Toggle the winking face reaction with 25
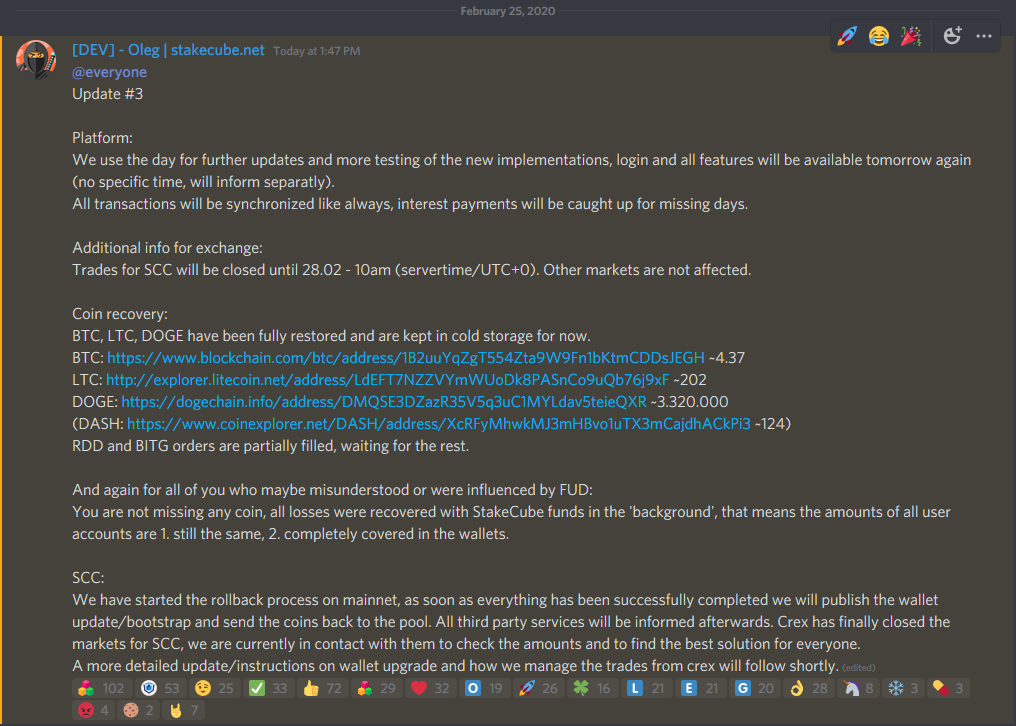 pos(214,688)
